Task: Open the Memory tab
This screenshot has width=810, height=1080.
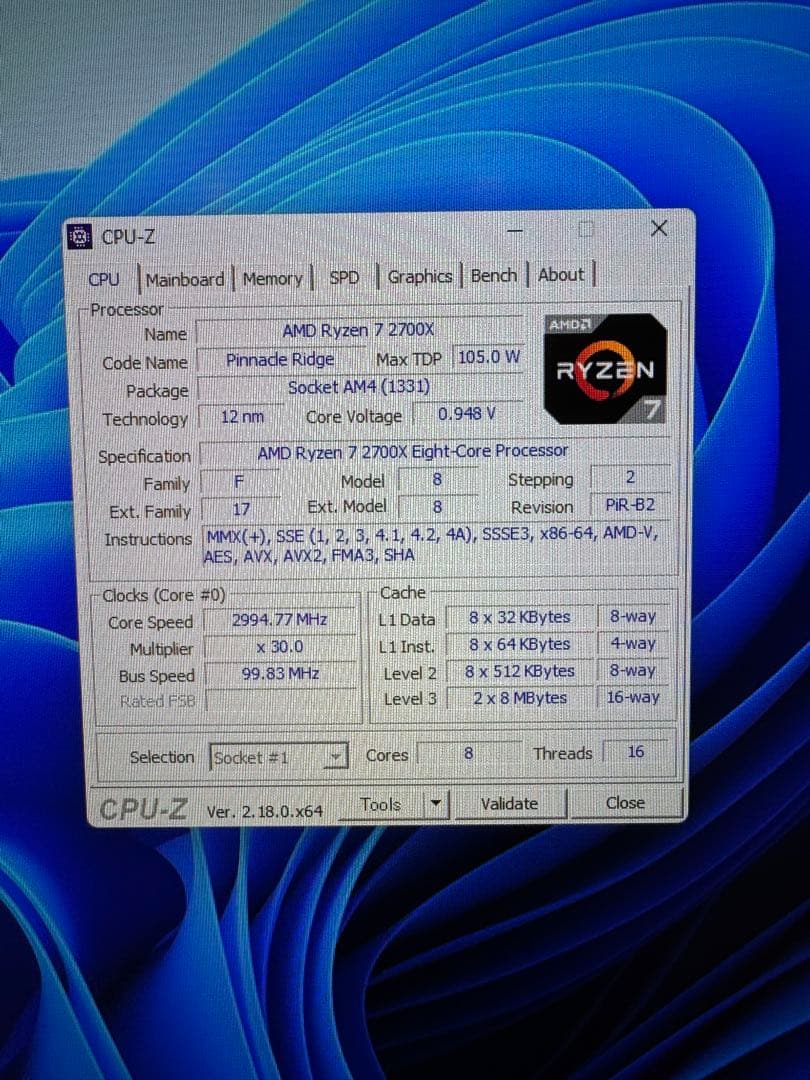Action: pyautogui.click(x=272, y=279)
